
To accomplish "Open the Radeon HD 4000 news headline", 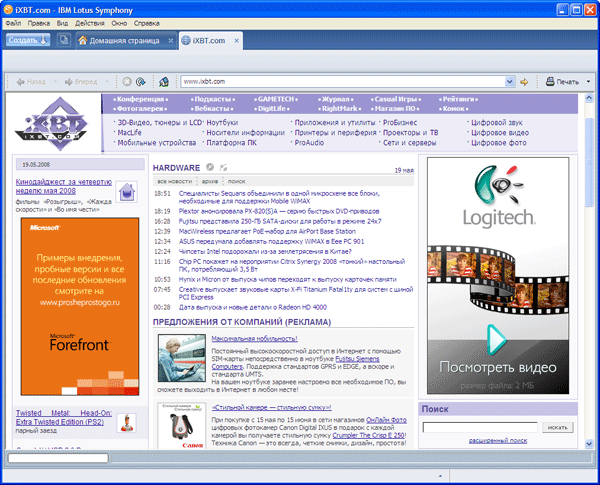I will click(x=253, y=307).
